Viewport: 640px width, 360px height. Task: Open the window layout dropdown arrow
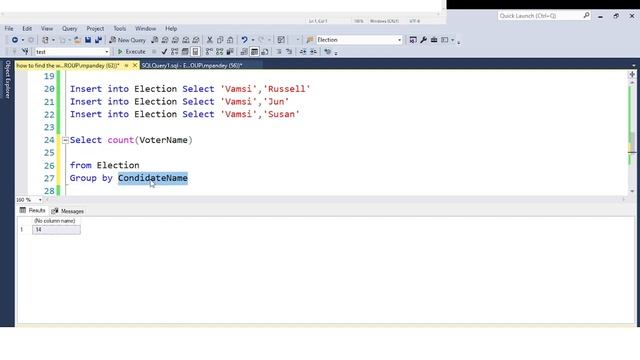pyautogui.click(x=453, y=40)
